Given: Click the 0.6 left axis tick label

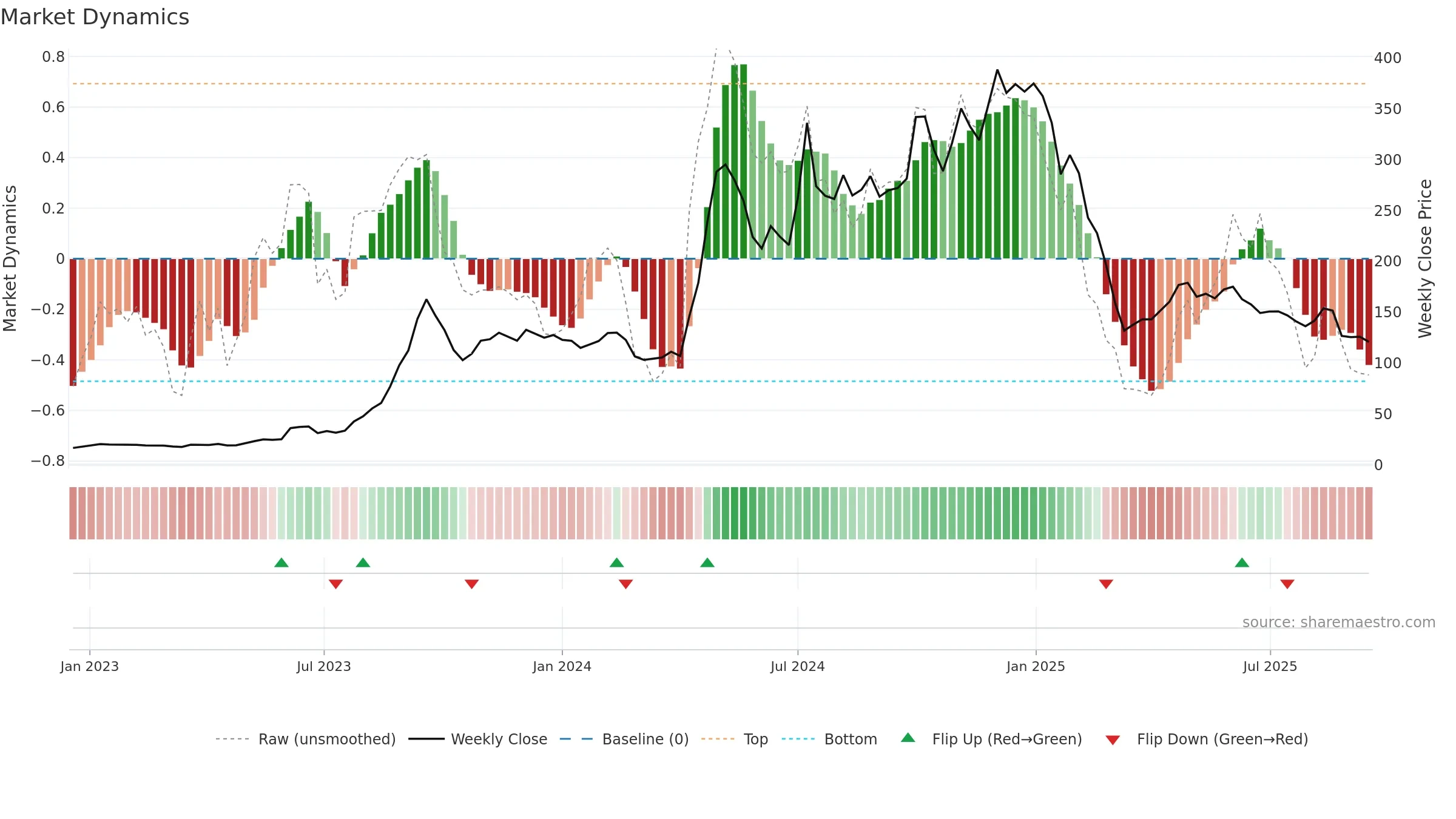Looking at the screenshot, I should (53, 107).
